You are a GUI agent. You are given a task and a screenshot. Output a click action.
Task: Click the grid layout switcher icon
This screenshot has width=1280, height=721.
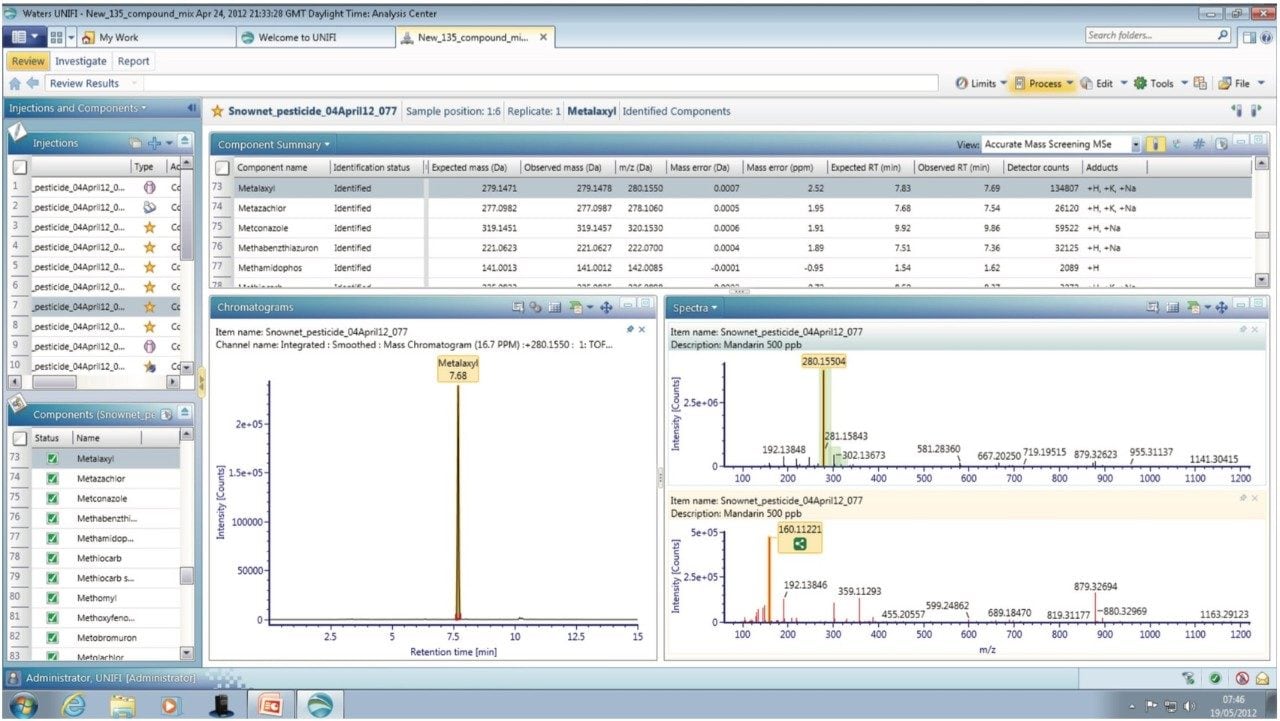click(x=56, y=37)
